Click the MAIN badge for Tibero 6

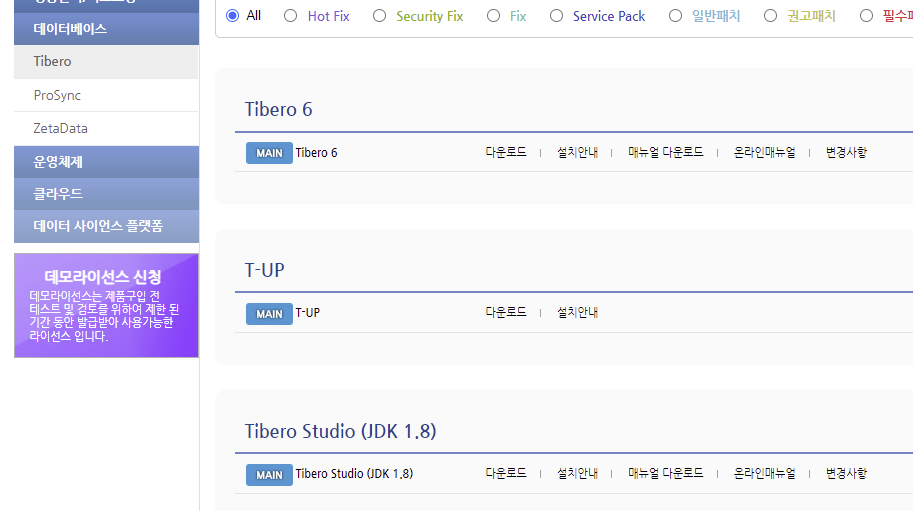pyautogui.click(x=269, y=153)
